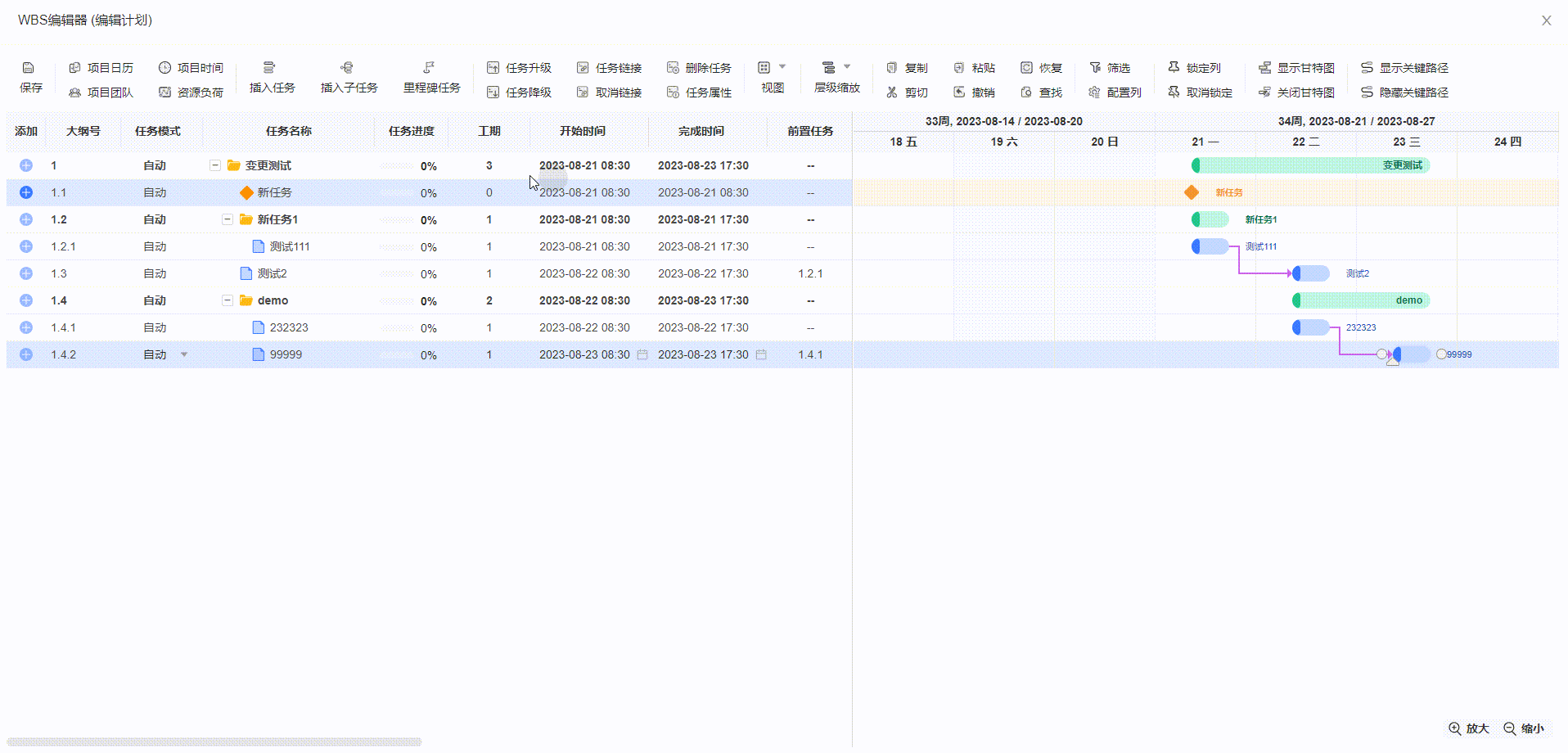Click insert subtask (插入子任务) icon

(347, 68)
